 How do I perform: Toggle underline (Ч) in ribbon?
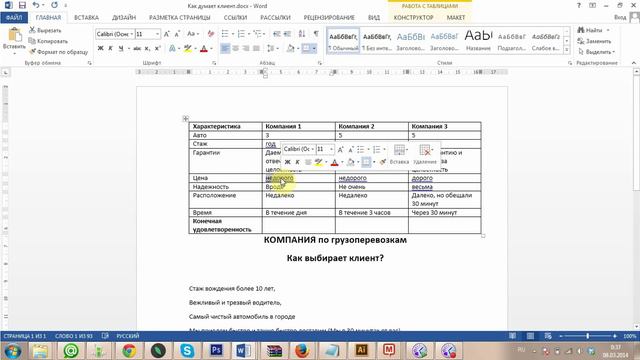pos(120,49)
